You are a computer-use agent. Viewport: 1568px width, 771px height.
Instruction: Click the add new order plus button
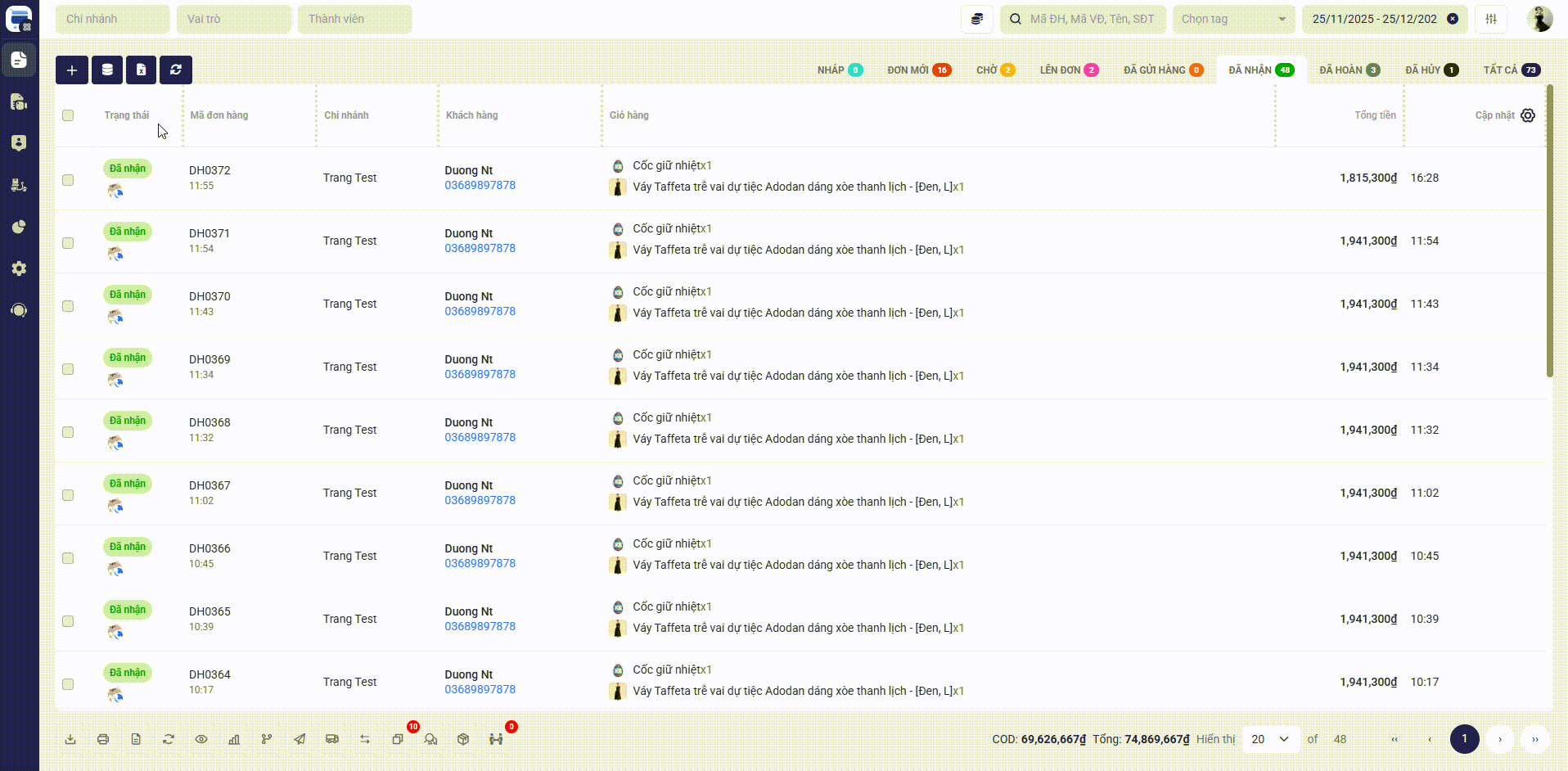click(72, 70)
